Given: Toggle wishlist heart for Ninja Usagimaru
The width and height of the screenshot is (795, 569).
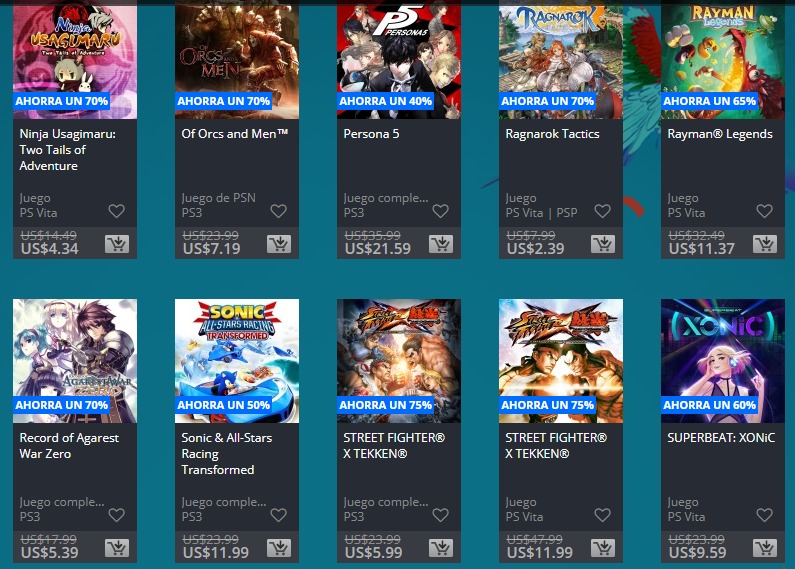Looking at the screenshot, I should pyautogui.click(x=117, y=211).
